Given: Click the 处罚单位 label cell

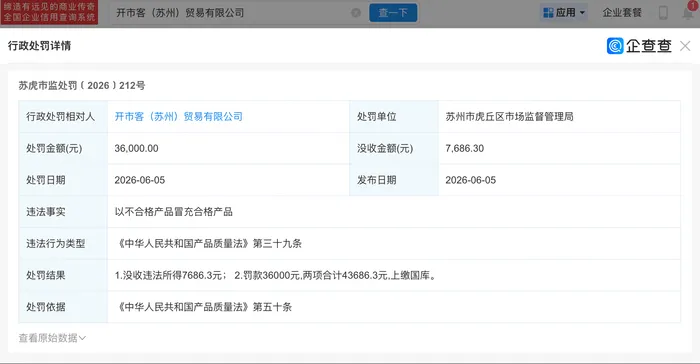Looking at the screenshot, I should pyautogui.click(x=394, y=117).
